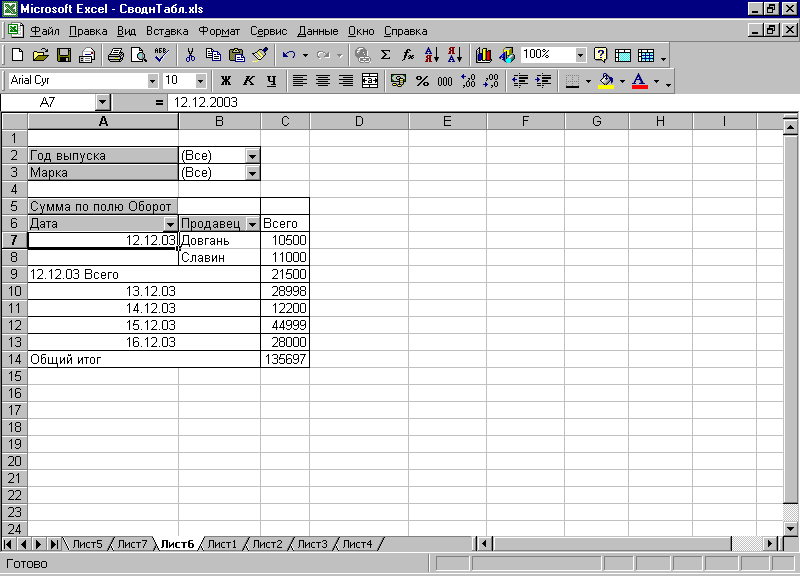Switch to sheet tab Лист1

click(222, 544)
